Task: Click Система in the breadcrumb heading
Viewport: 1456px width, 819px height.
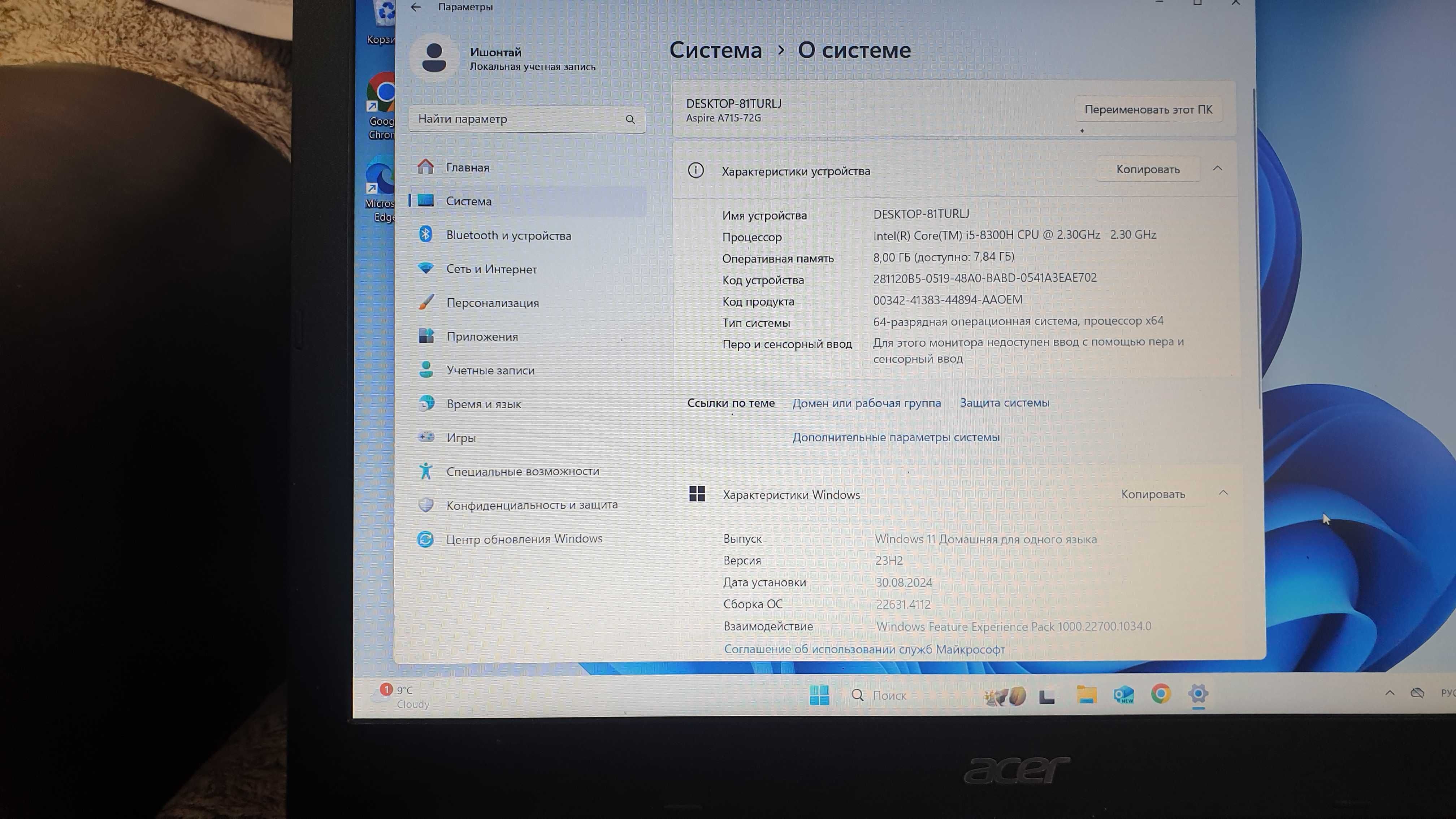Action: [x=716, y=50]
